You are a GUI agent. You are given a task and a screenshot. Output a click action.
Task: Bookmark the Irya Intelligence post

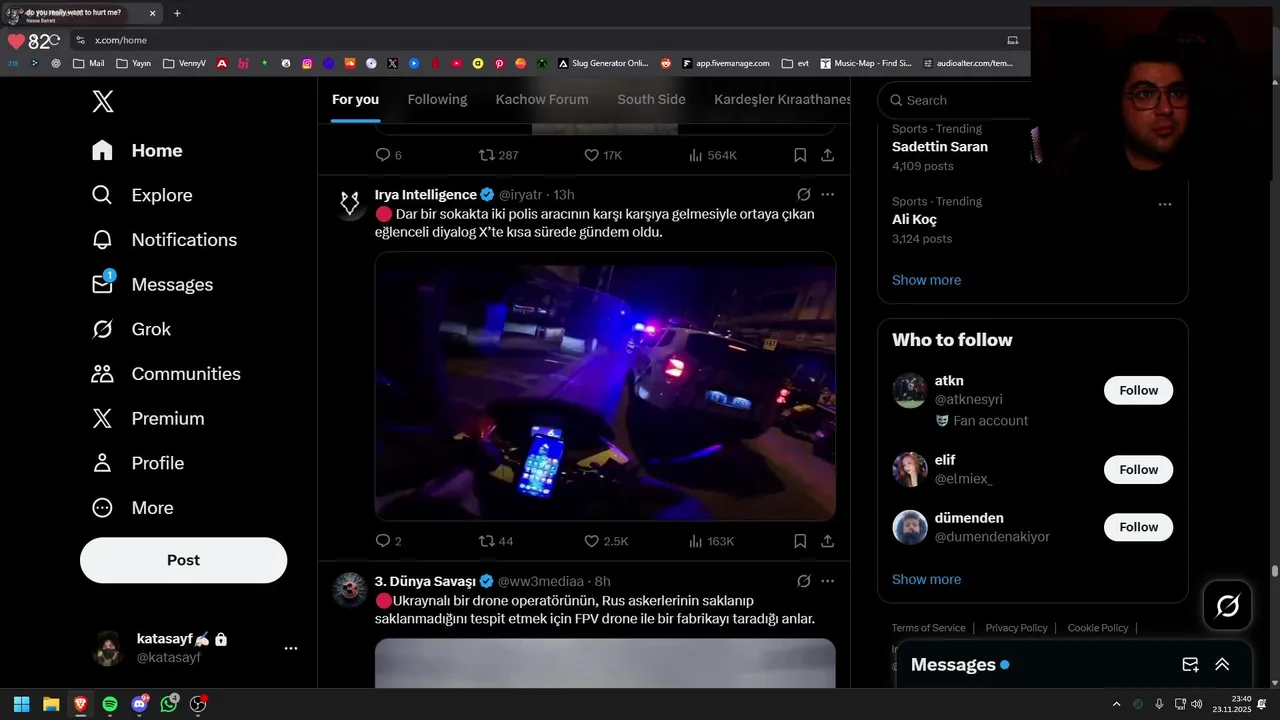(800, 541)
